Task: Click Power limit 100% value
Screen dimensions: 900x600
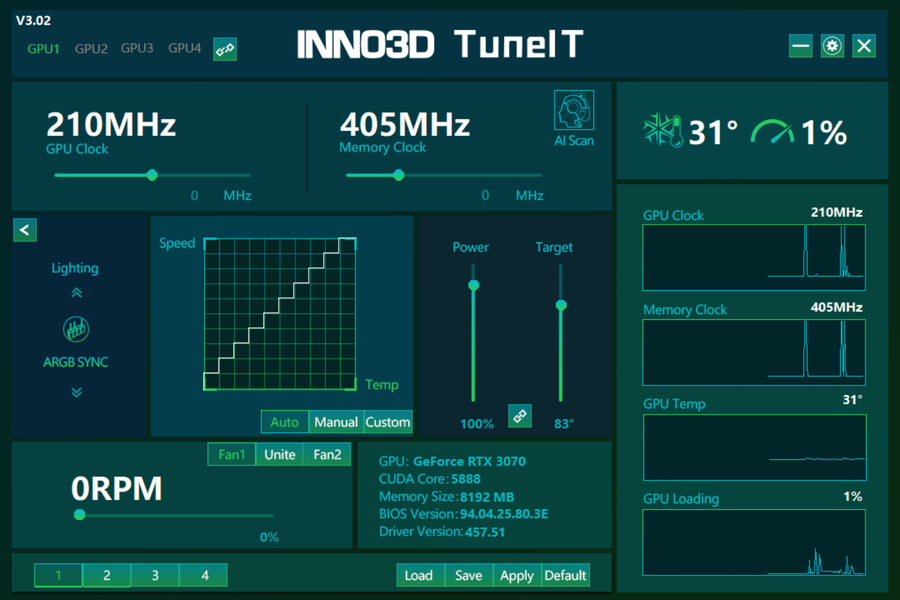Action: (x=476, y=424)
